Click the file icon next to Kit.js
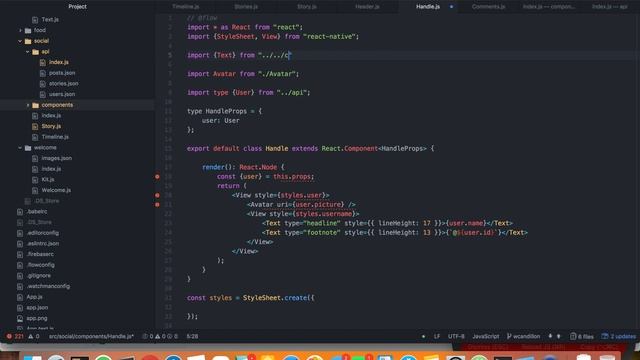 [35, 180]
